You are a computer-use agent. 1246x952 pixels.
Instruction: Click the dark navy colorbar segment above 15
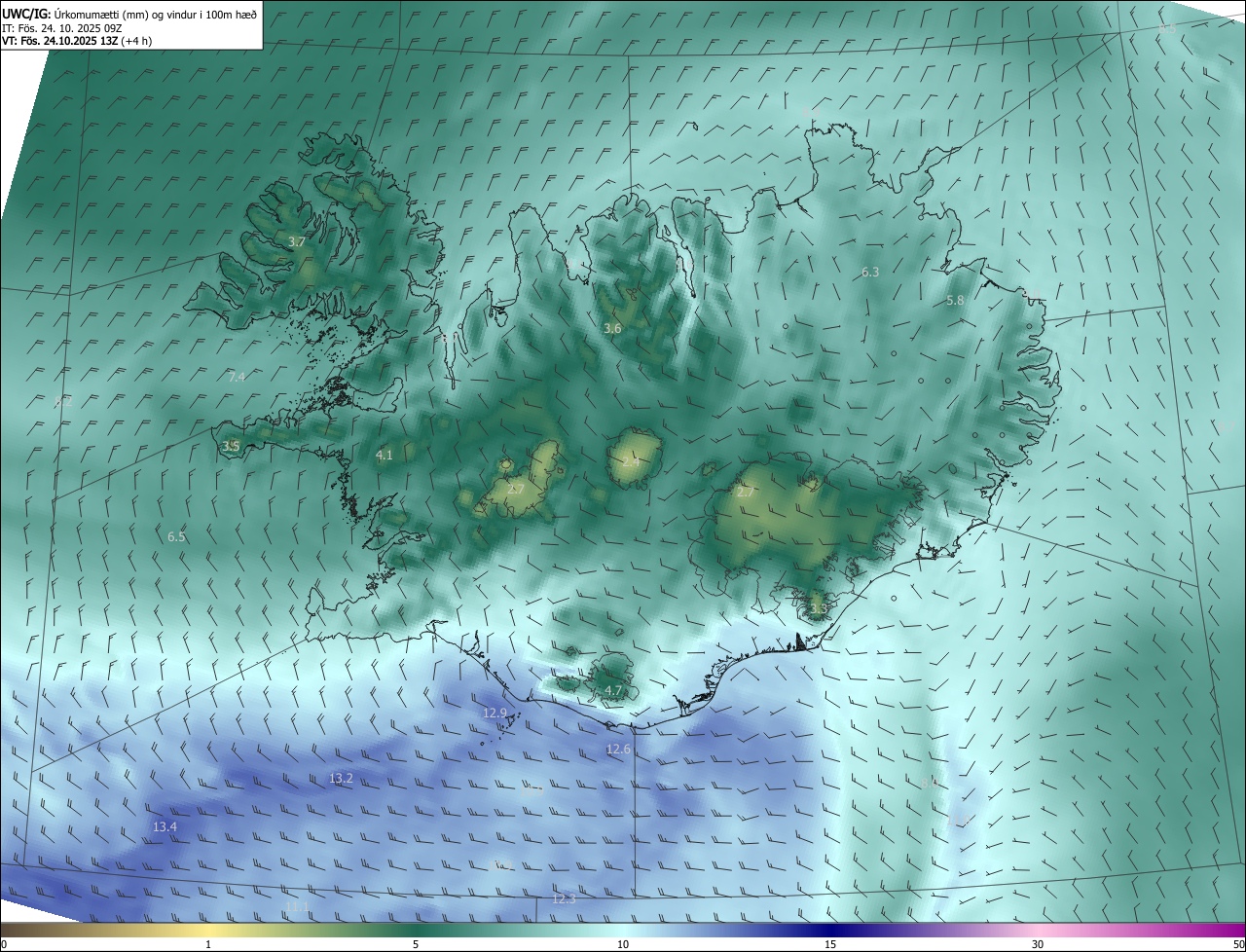(830, 930)
